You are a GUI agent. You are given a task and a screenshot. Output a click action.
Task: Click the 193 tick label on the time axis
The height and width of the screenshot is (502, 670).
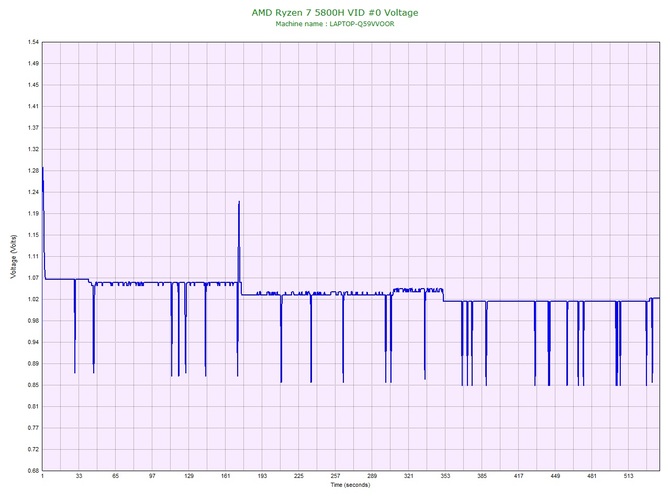pyautogui.click(x=262, y=476)
